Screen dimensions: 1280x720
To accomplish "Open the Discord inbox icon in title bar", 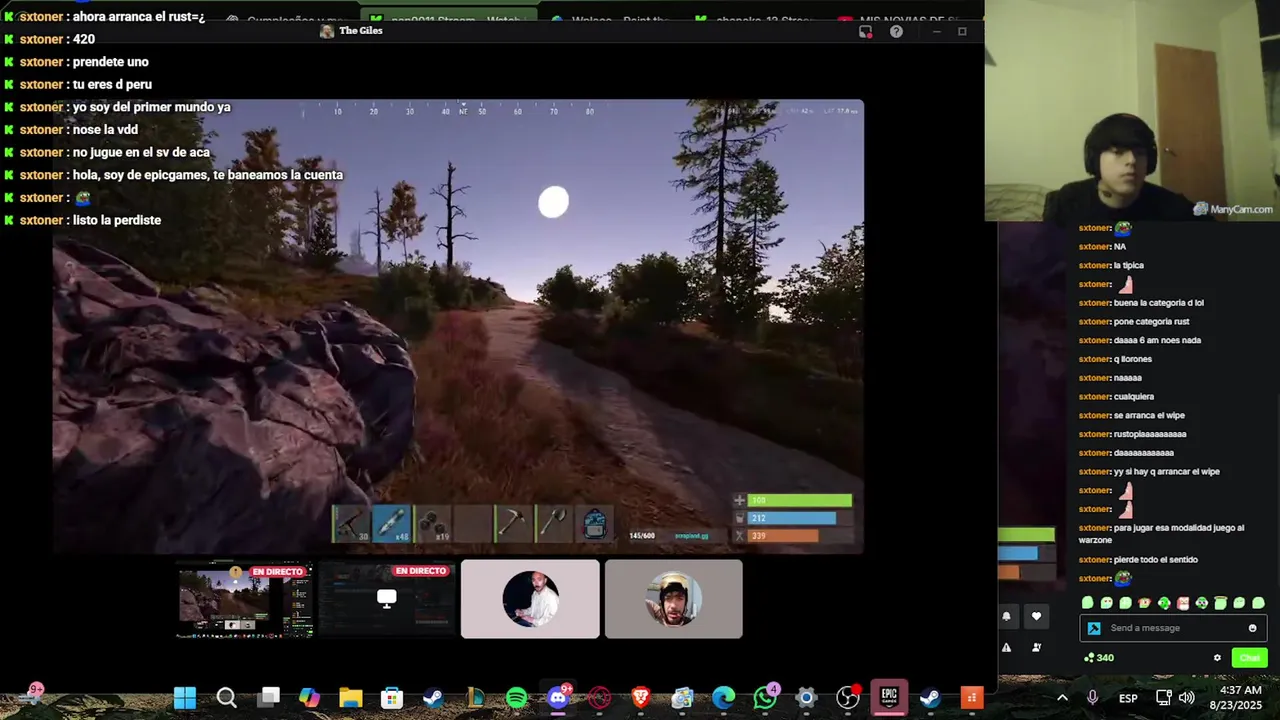I will coord(866,31).
